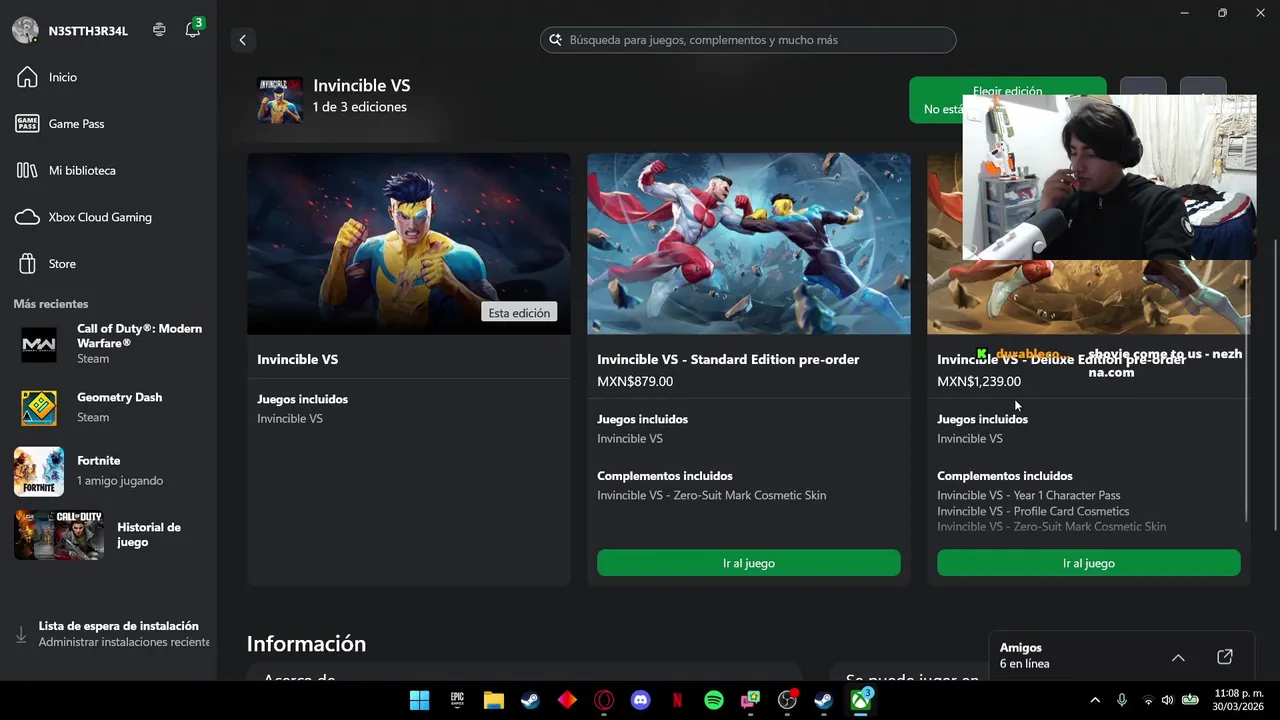1280x720 pixels.
Task: Click the red diamond app in taskbar
Action: tap(567, 700)
